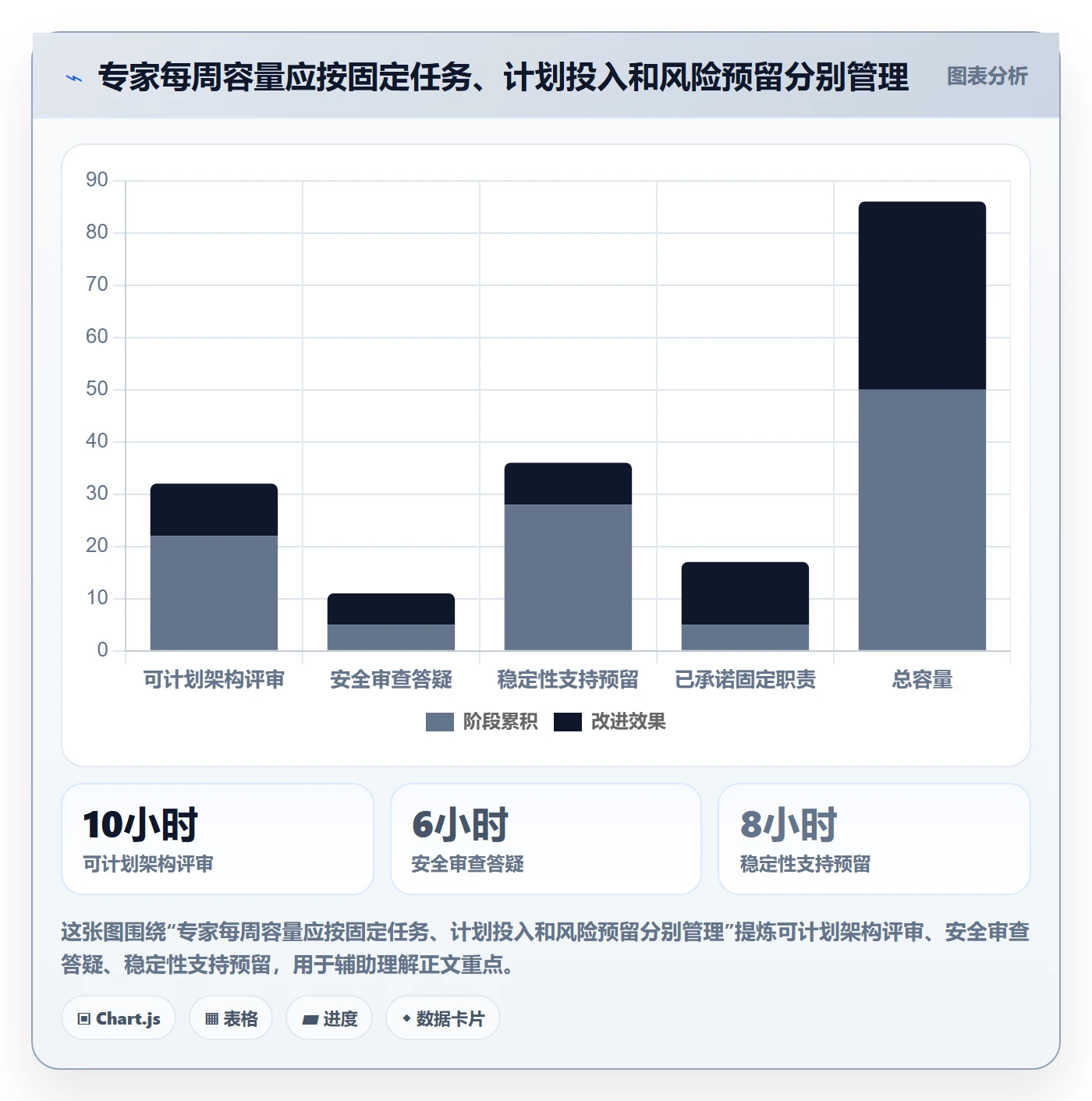
Task: Click the 安全审查答疑 x-axis label
Action: (x=391, y=680)
